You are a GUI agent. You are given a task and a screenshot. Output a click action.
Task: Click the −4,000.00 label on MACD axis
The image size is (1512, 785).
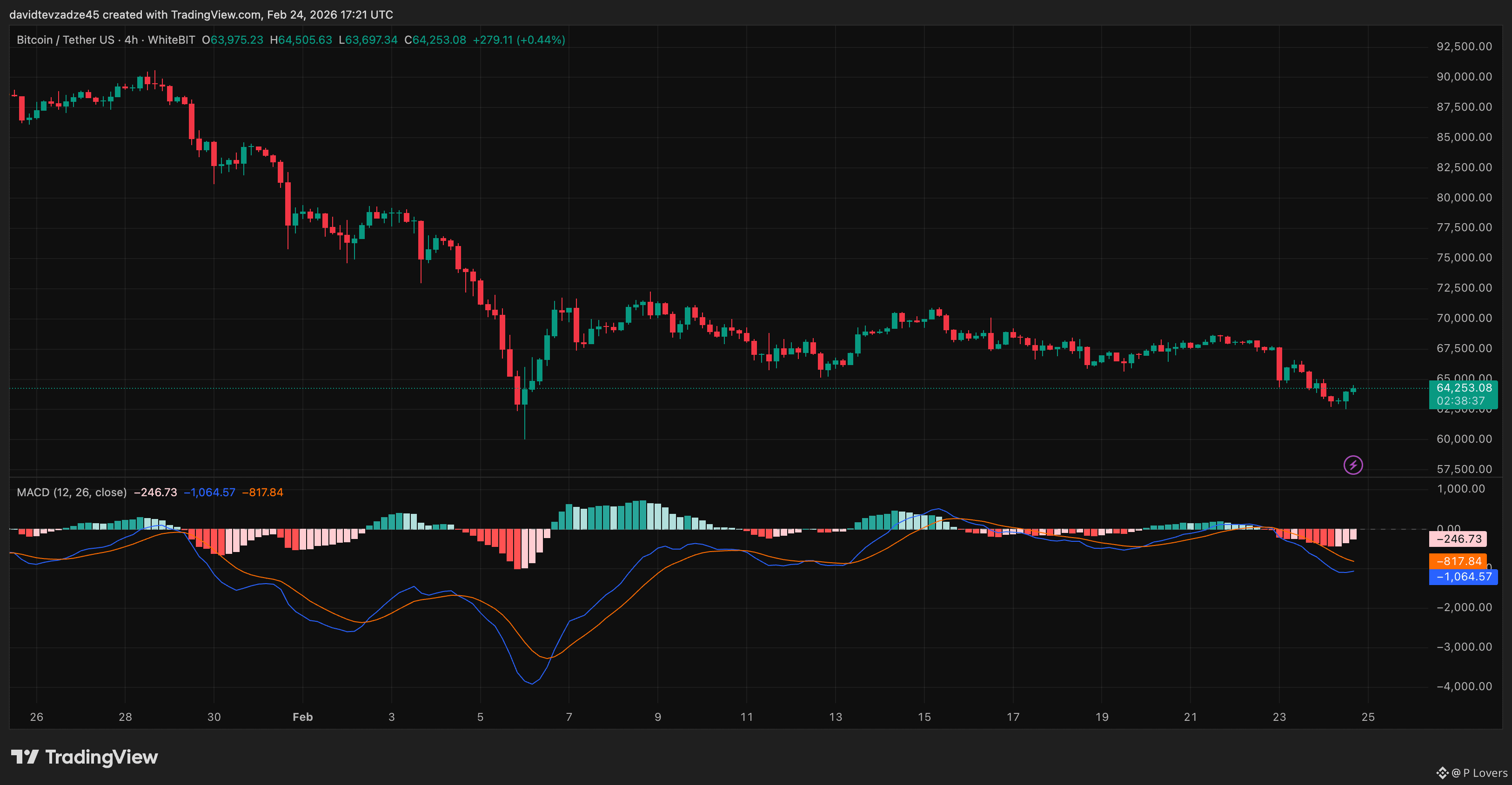click(1464, 686)
